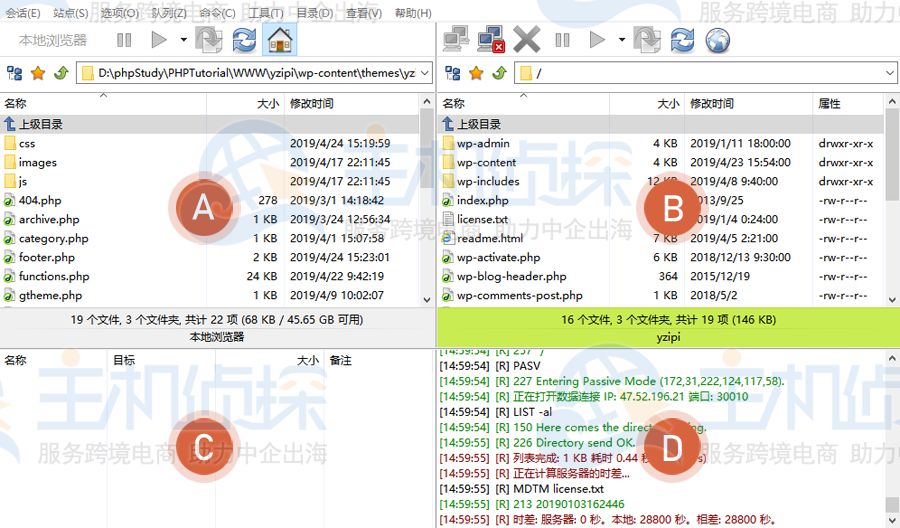Click the home icon in the local toolbar

280,40
